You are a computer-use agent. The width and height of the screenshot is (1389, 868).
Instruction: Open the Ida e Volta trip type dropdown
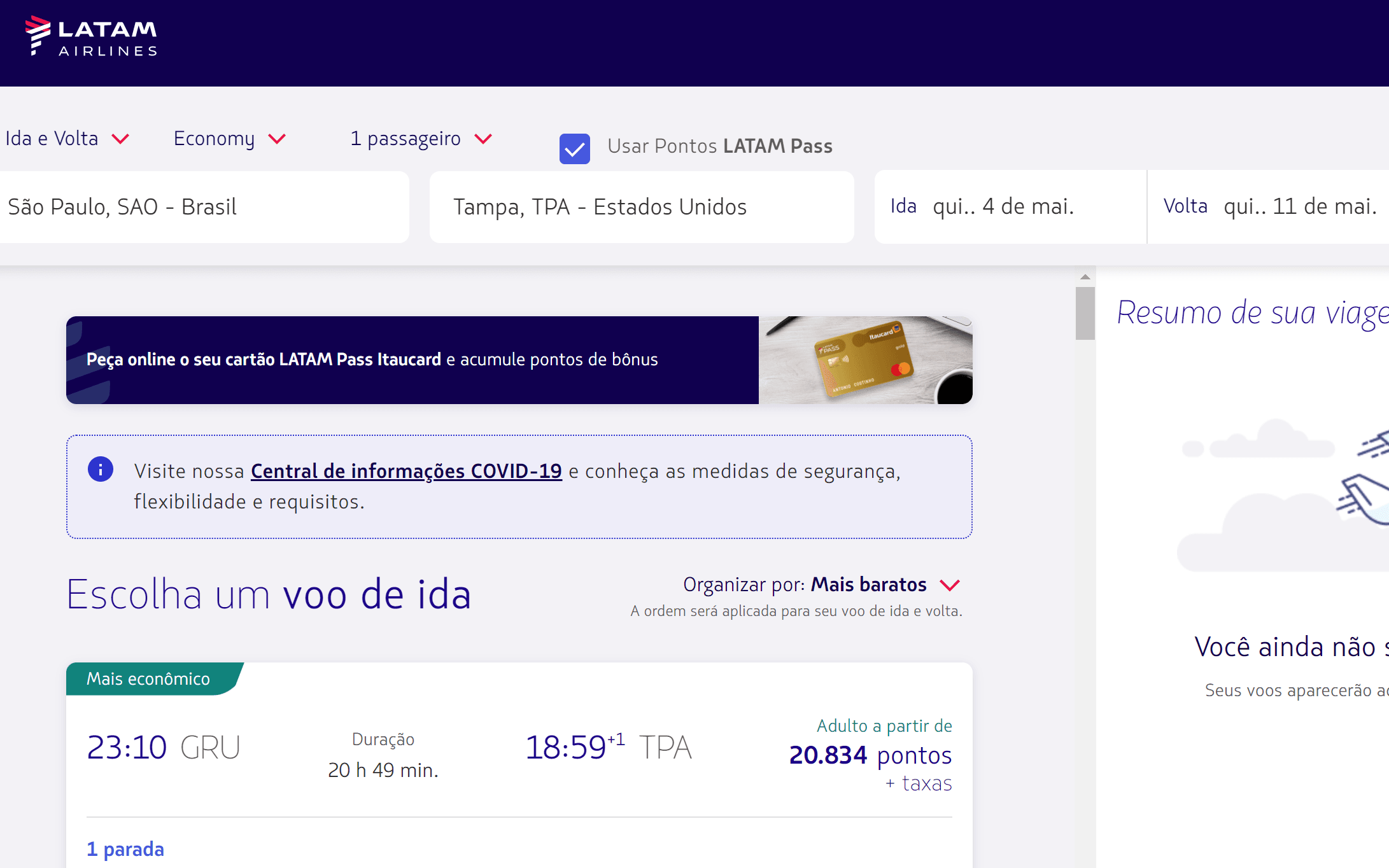pos(67,138)
